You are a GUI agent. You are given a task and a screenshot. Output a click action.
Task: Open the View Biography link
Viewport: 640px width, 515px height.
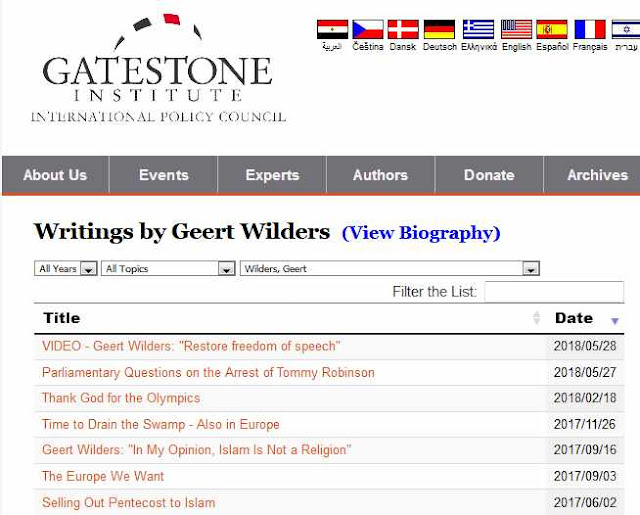421,233
